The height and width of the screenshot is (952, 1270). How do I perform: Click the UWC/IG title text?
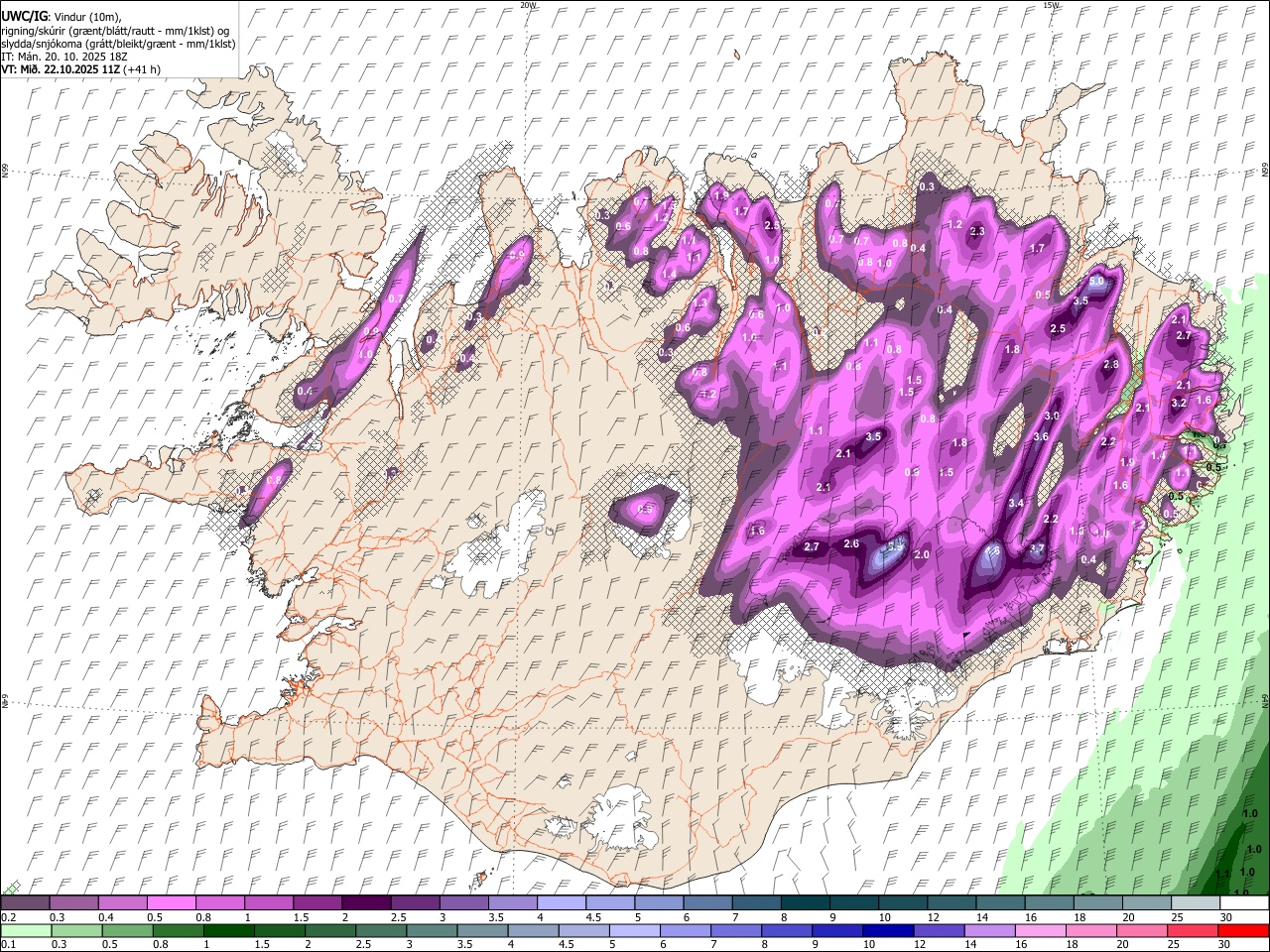coord(24,15)
